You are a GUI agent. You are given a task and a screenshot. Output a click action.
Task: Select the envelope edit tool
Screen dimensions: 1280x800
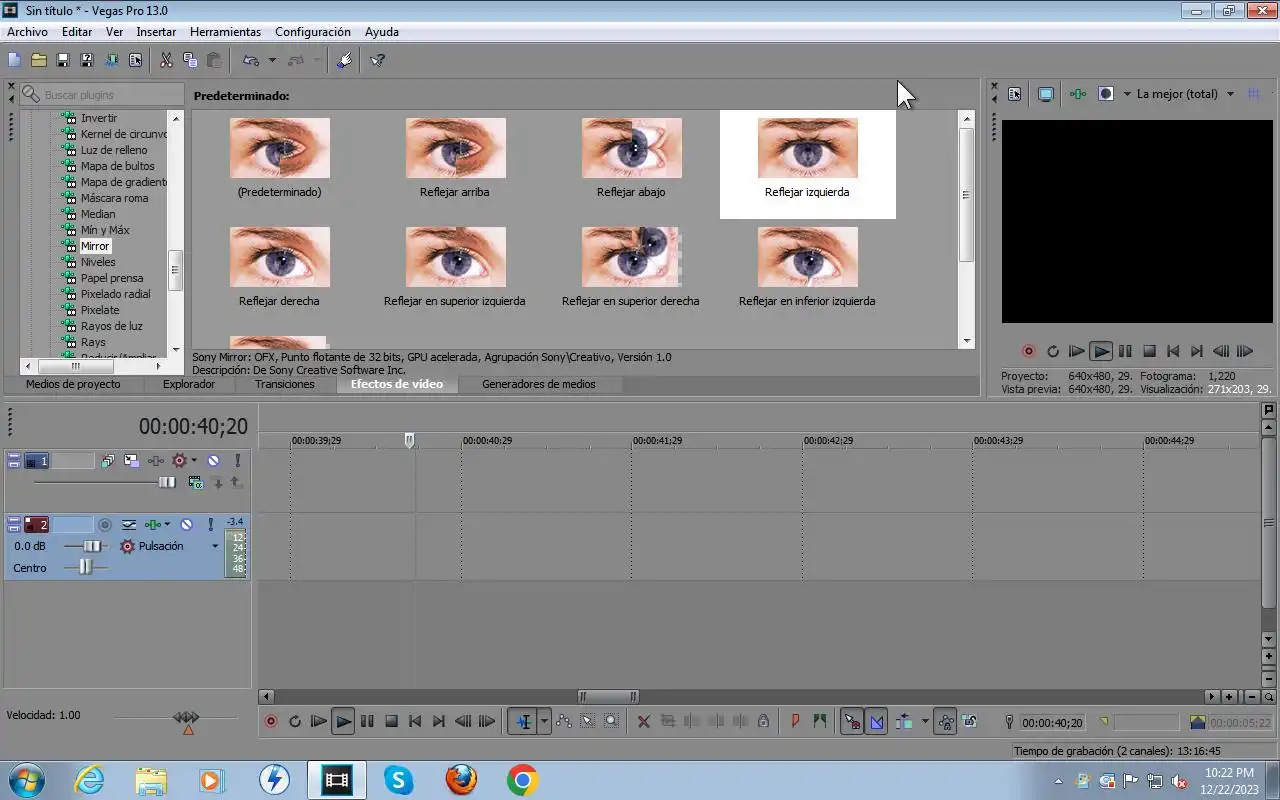click(x=564, y=721)
